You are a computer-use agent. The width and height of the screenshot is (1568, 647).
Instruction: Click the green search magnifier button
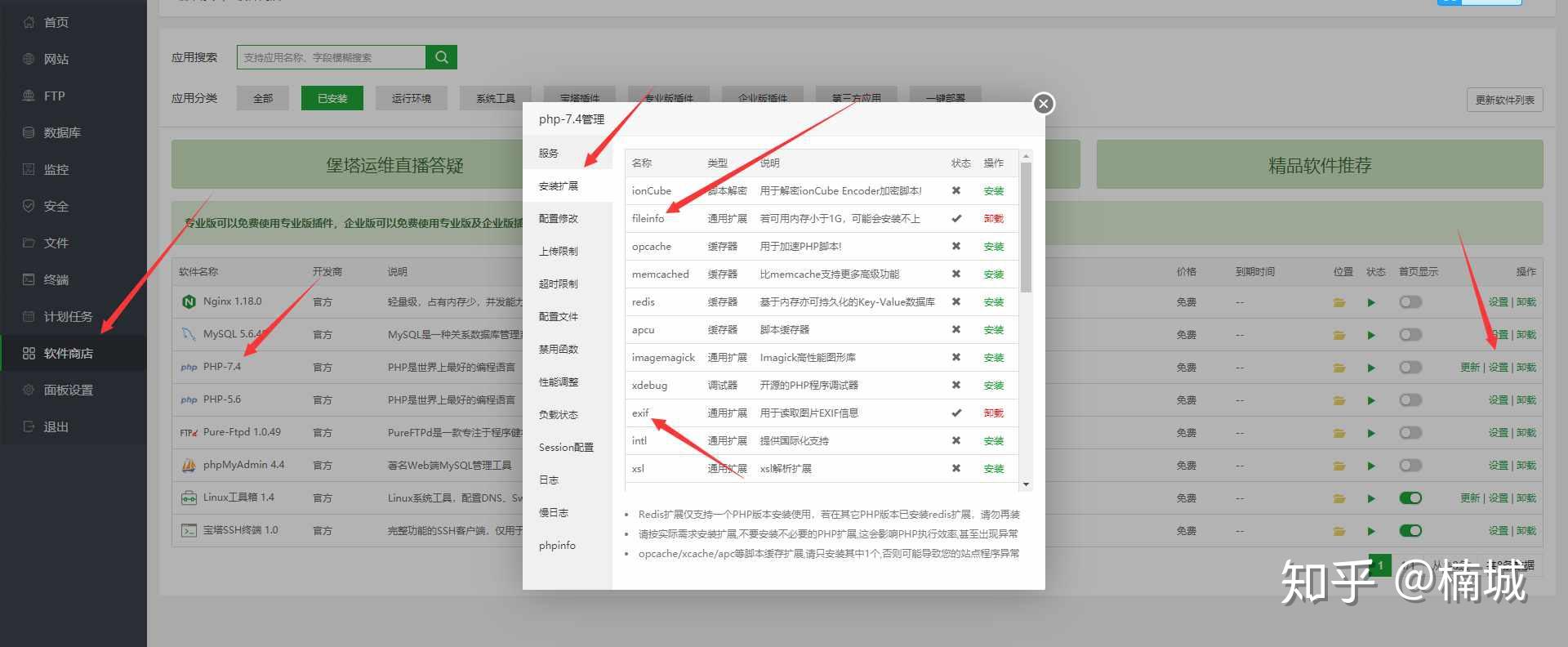click(x=442, y=57)
